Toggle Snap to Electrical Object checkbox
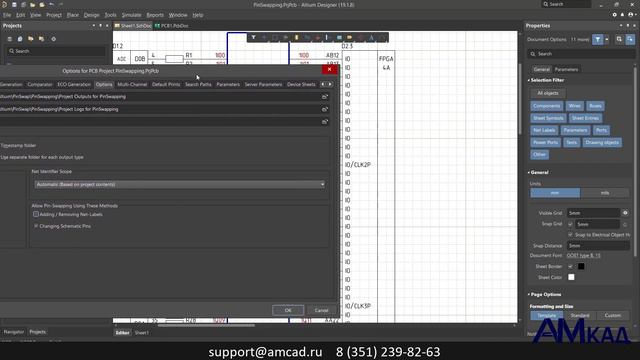This screenshot has height=360, width=640. (x=570, y=235)
